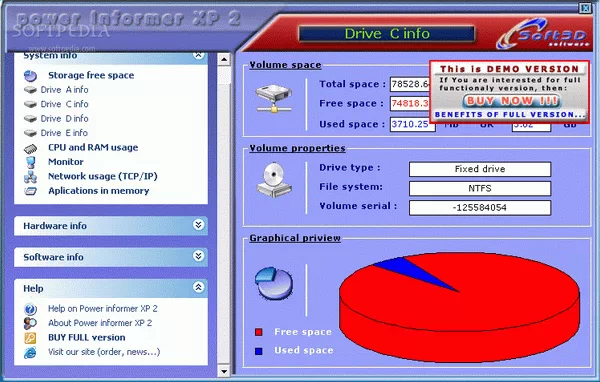Click the Network usage computers icon
The width and height of the screenshot is (600, 382).
tap(31, 177)
